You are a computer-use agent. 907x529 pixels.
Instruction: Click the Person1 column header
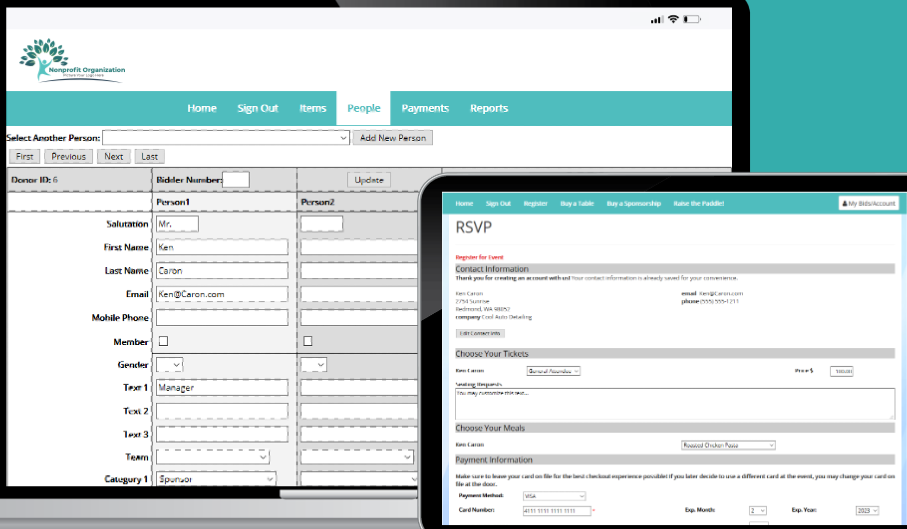tap(173, 202)
